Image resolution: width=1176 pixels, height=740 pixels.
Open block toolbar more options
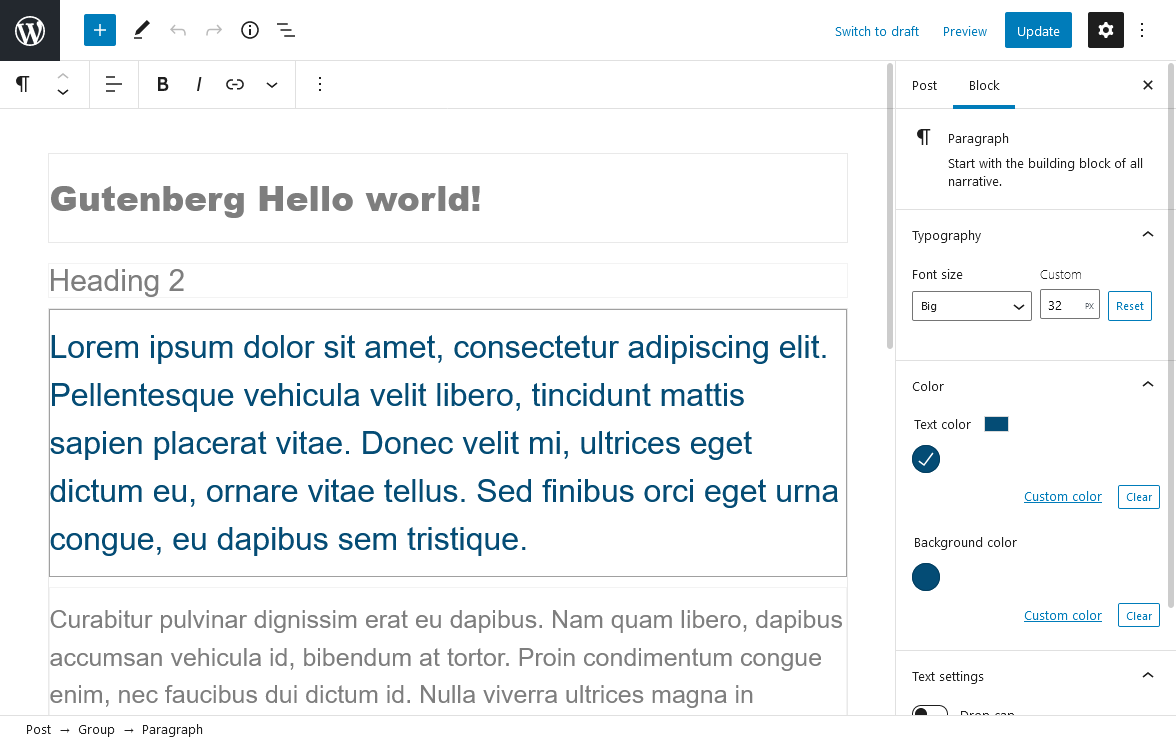320,85
